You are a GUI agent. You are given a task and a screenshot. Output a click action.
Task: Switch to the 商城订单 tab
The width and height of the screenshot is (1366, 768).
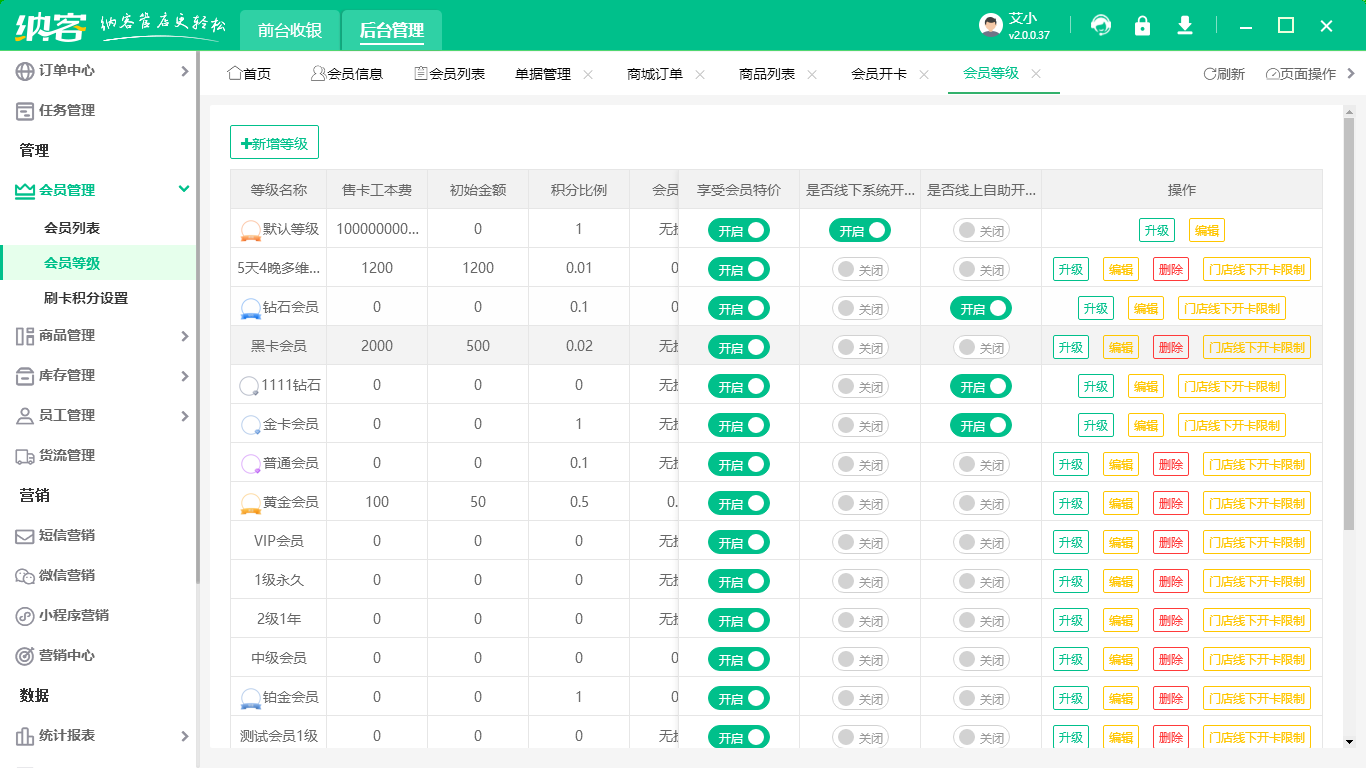coord(653,73)
